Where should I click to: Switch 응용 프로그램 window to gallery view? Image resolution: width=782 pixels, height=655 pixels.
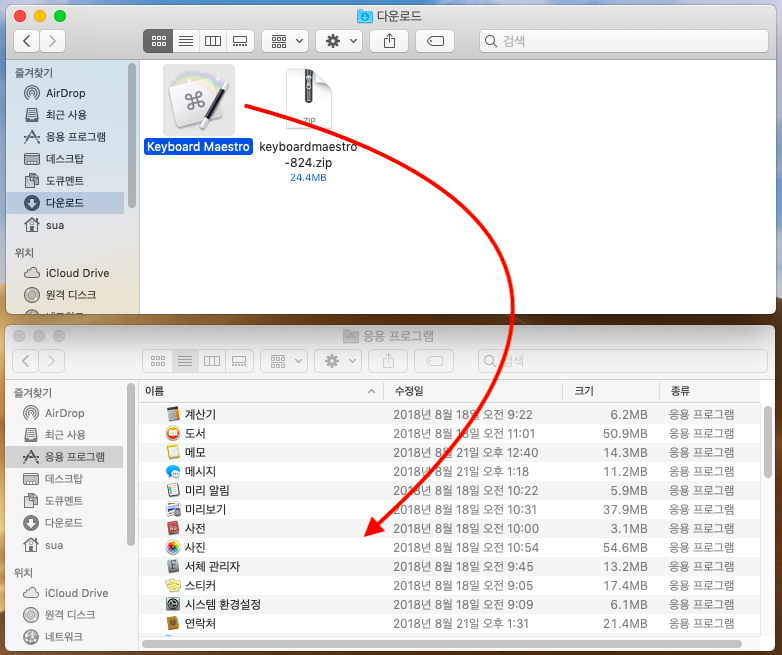tap(239, 361)
